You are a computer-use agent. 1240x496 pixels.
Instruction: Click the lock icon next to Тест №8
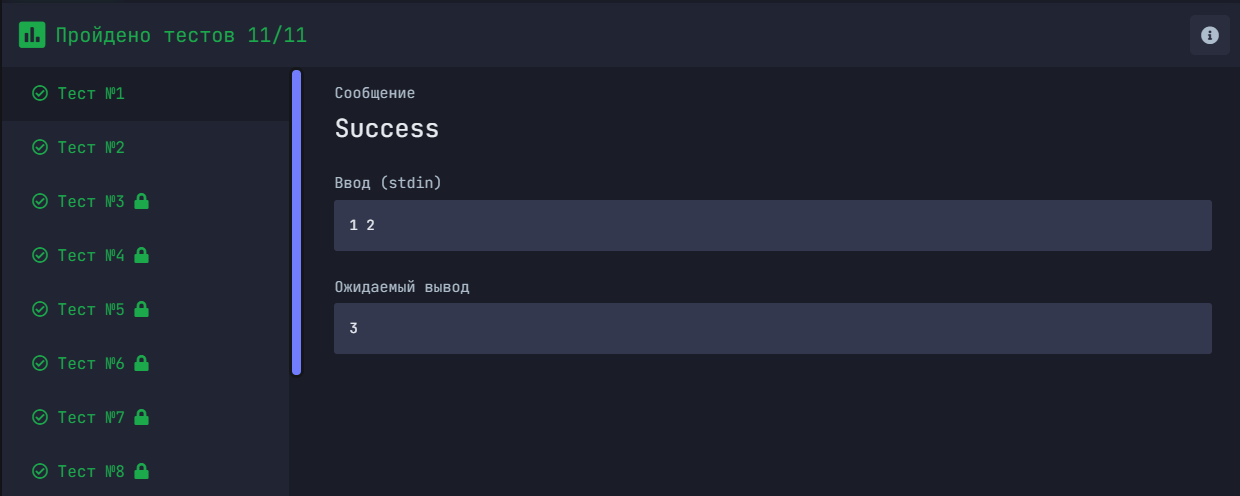click(141, 470)
